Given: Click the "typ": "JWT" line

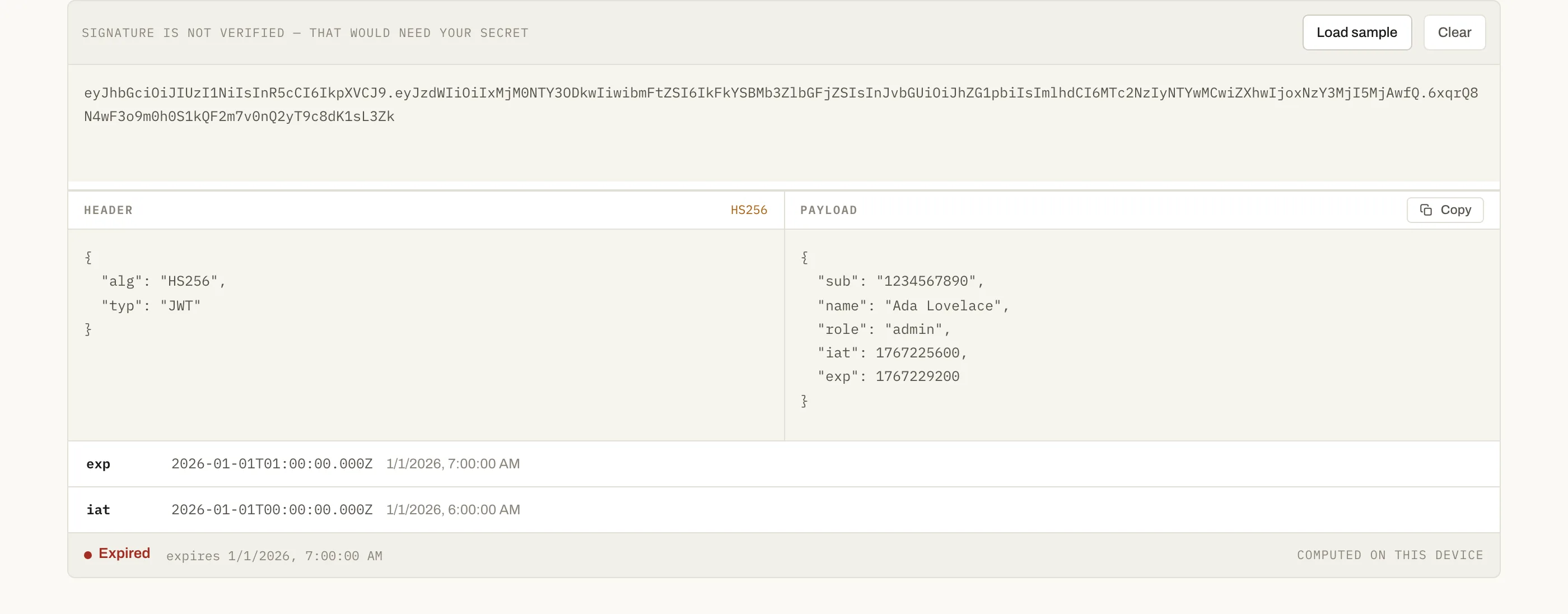Looking at the screenshot, I should click(151, 305).
